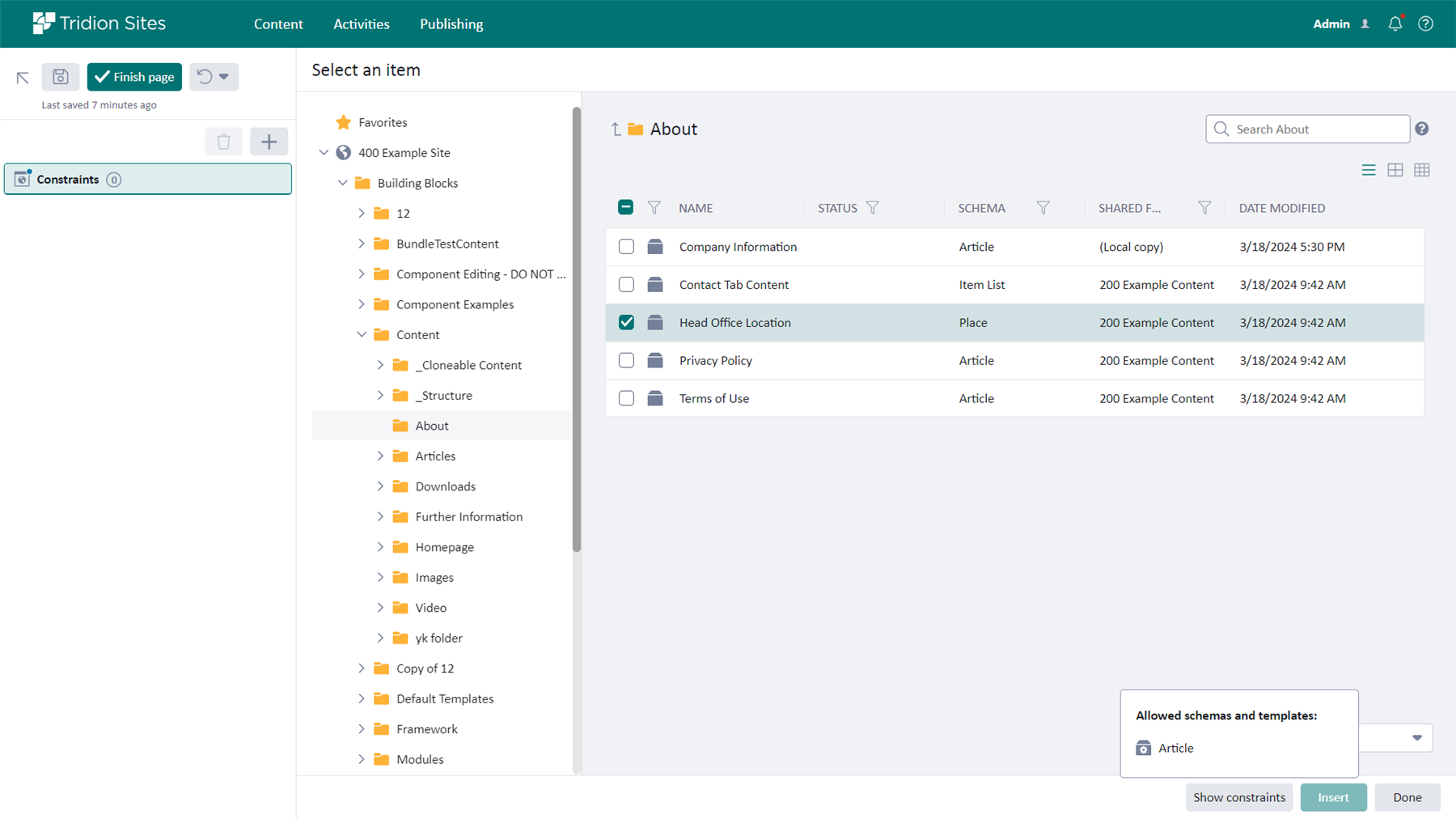Image resolution: width=1456 pixels, height=819 pixels.
Task: Open the dropdown beside constraints popup
Action: [1417, 737]
